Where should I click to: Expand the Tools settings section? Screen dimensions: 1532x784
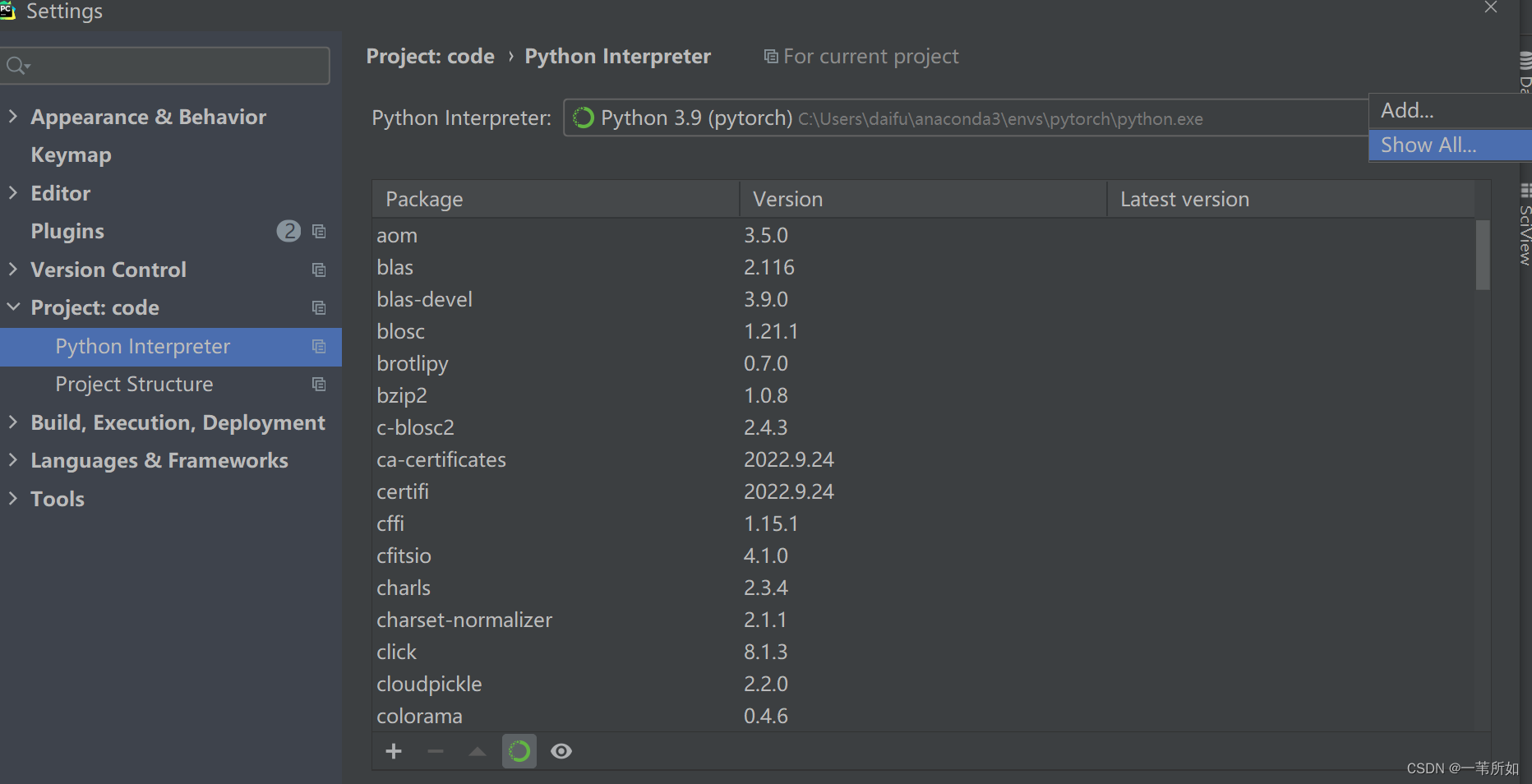12,498
